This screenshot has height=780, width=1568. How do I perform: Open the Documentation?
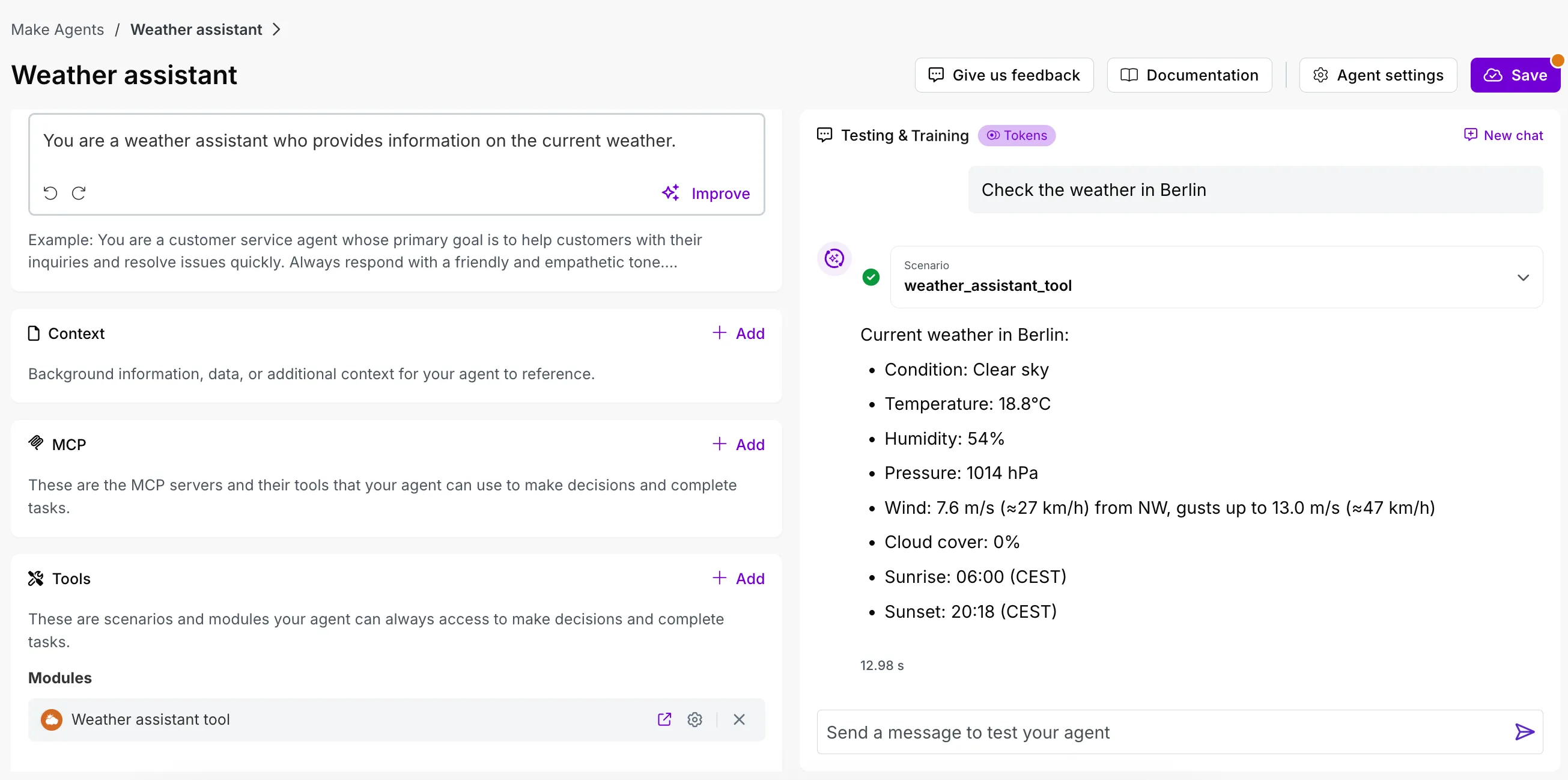pos(1189,75)
